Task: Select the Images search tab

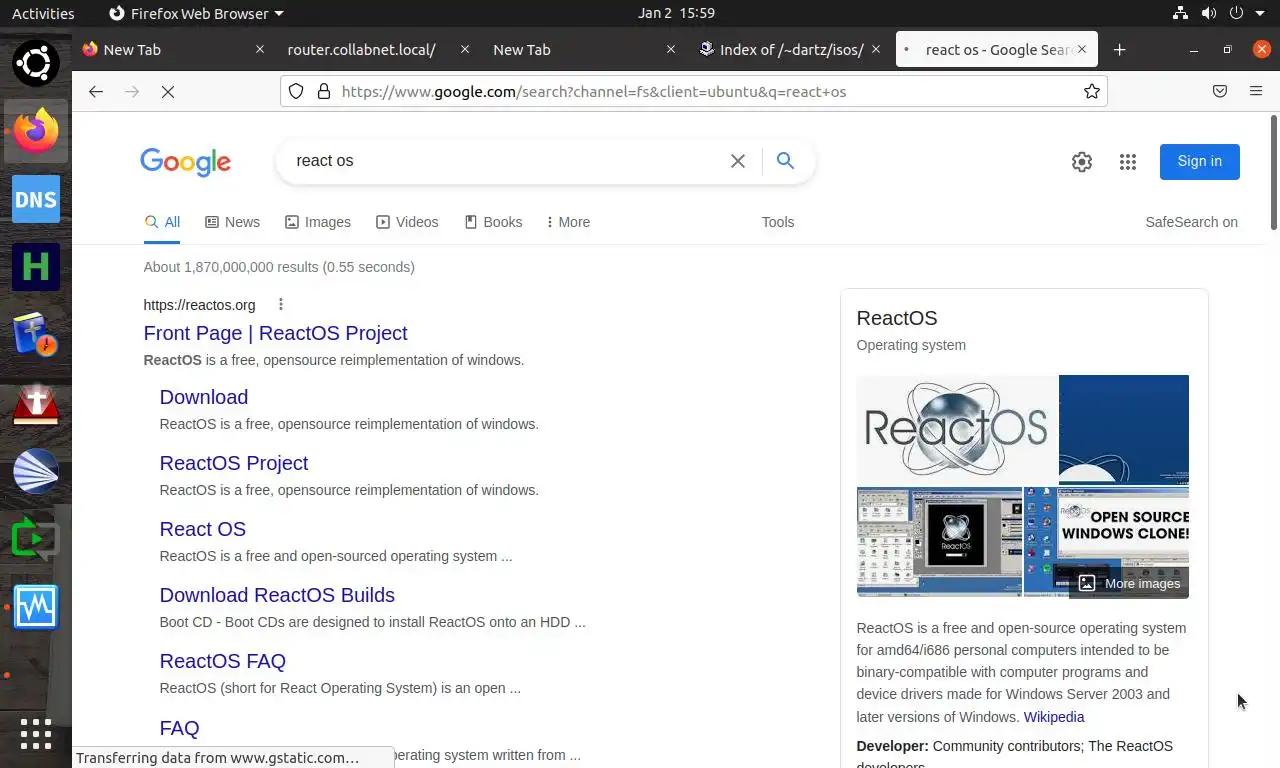Action: click(x=318, y=222)
